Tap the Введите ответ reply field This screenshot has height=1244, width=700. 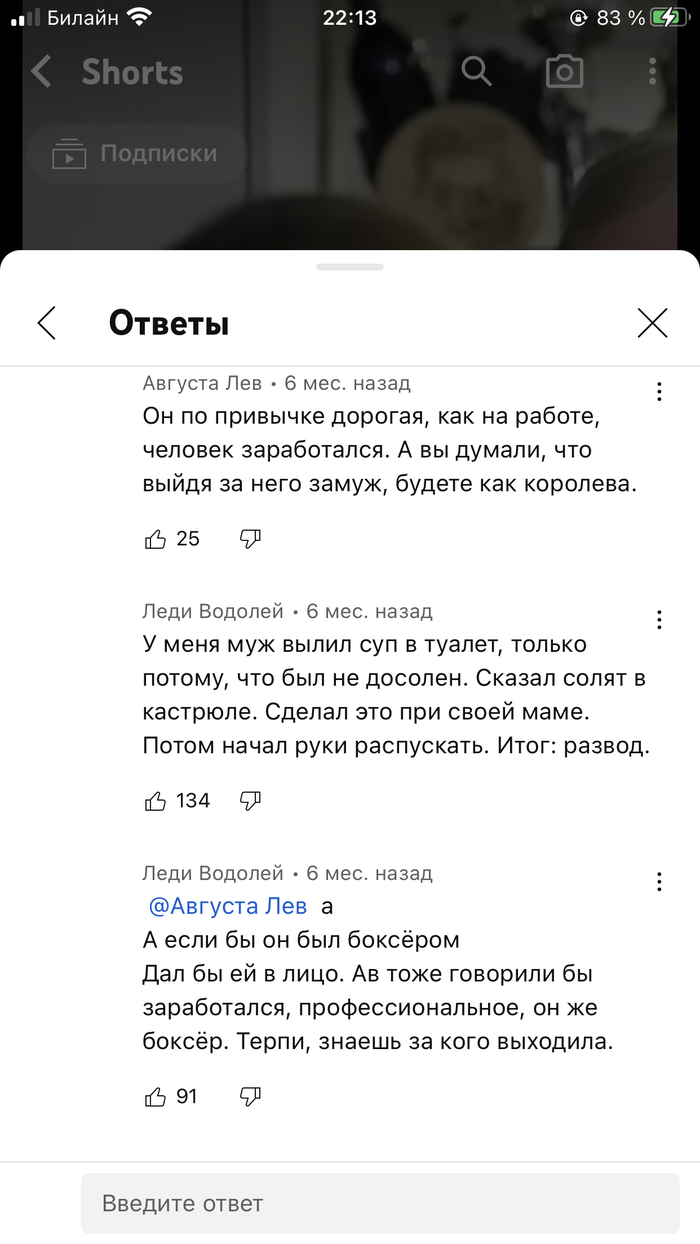(380, 1203)
